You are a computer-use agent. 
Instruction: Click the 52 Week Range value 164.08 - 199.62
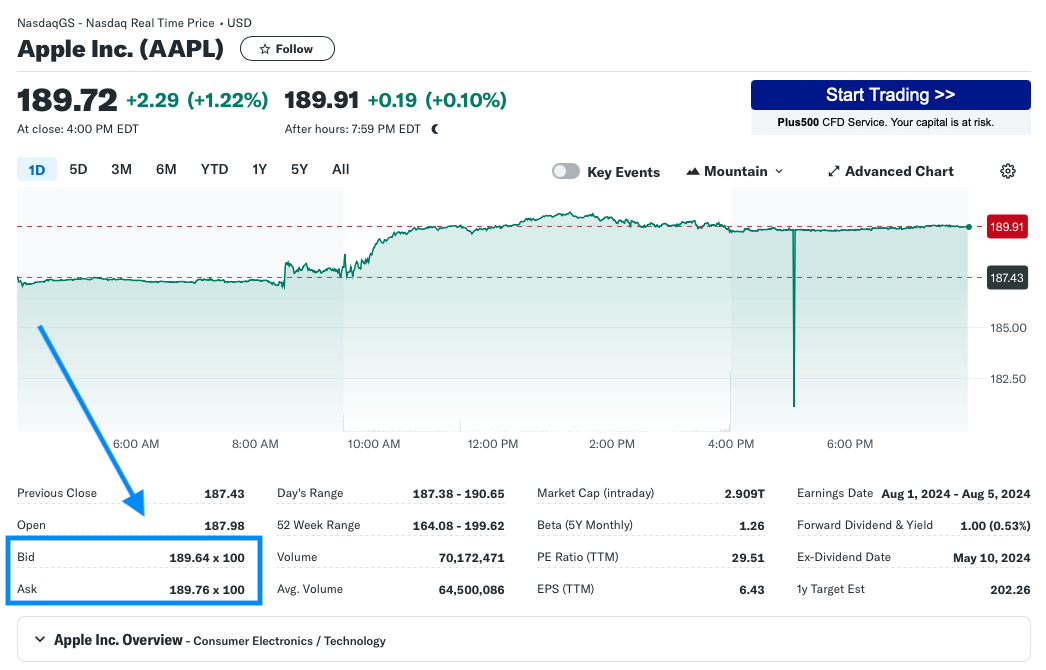[458, 526]
